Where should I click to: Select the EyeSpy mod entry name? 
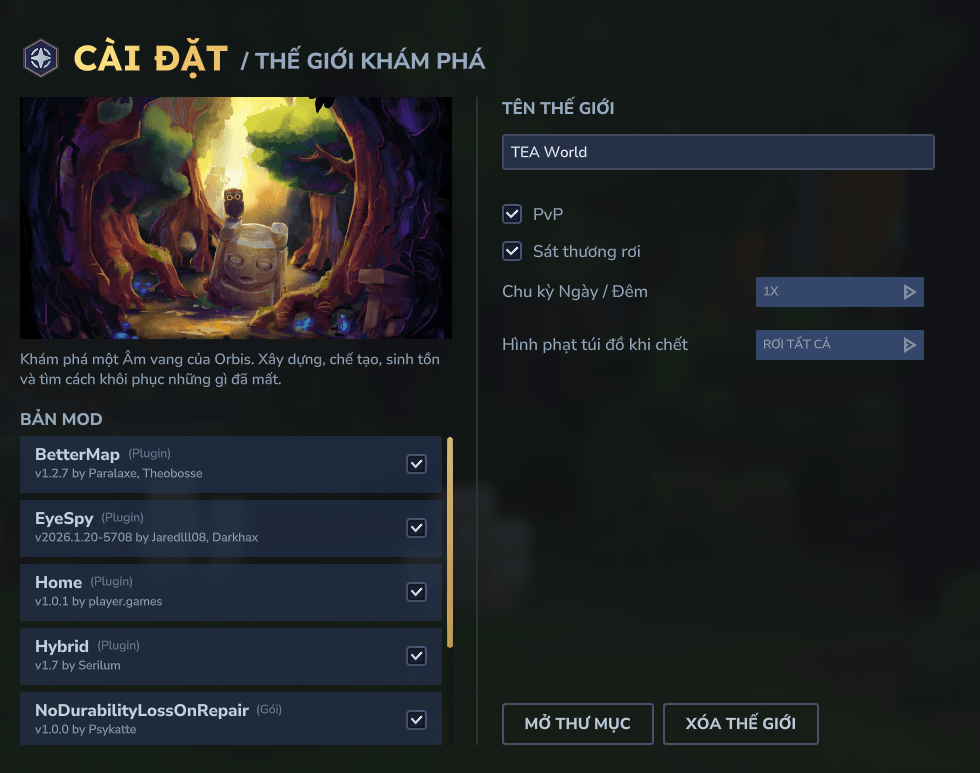64,519
